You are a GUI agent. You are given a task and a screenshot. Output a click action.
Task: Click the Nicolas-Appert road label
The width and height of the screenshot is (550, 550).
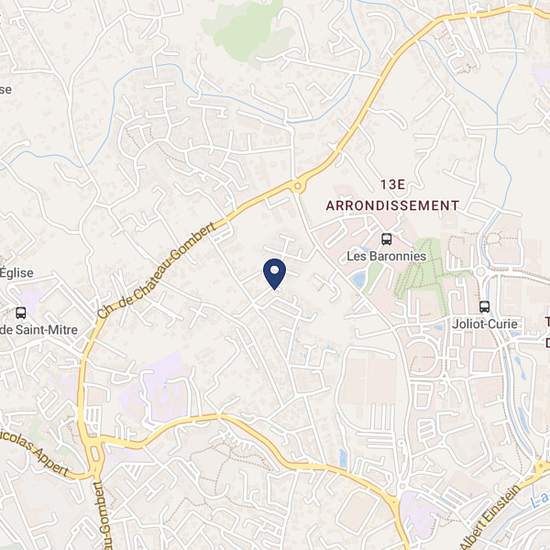tap(34, 455)
